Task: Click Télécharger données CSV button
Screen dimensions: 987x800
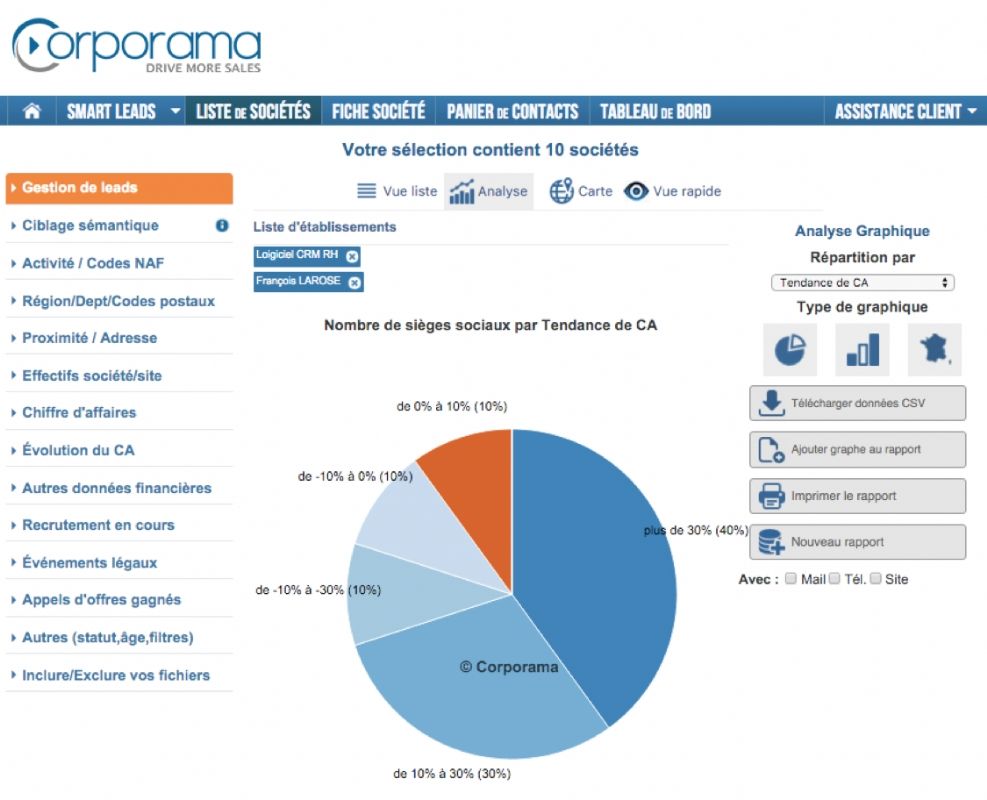Action: (x=857, y=403)
